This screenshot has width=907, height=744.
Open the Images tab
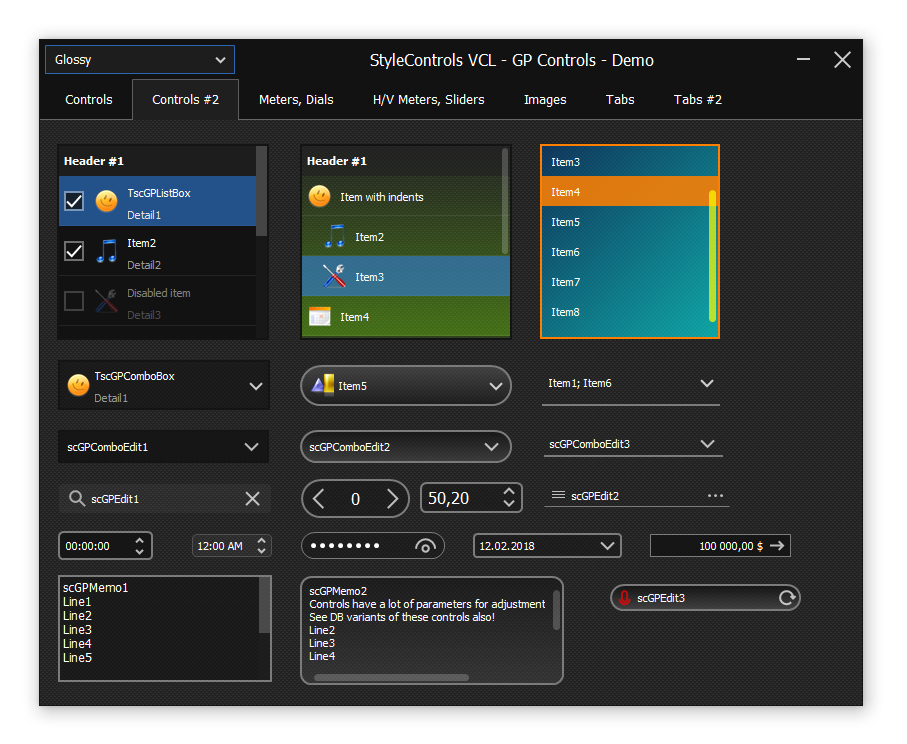pyautogui.click(x=545, y=100)
